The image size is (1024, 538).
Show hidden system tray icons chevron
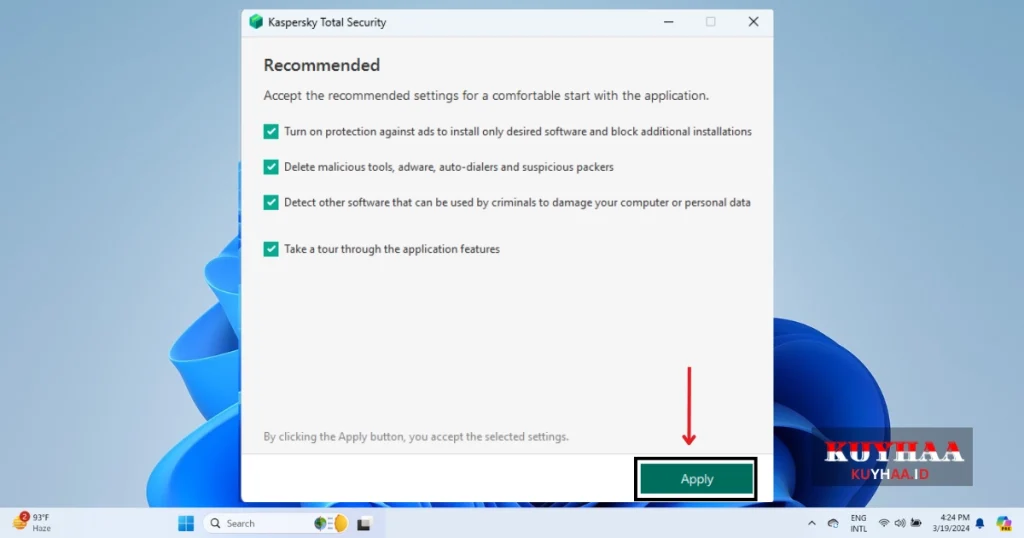812,523
